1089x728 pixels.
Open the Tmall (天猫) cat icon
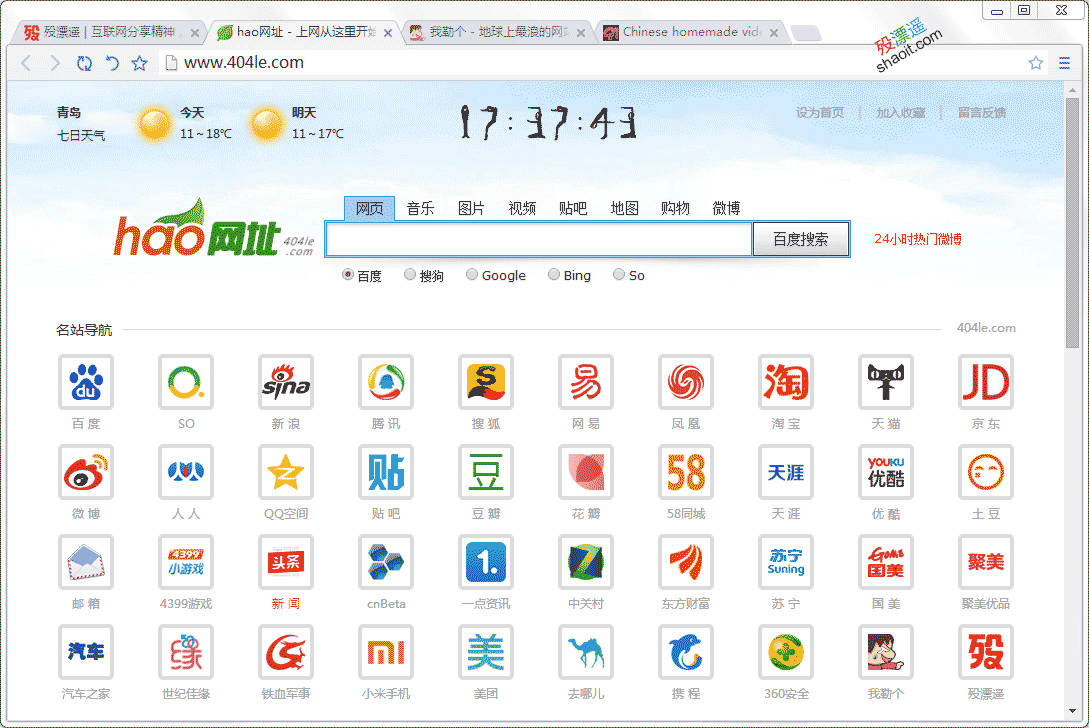pos(886,381)
